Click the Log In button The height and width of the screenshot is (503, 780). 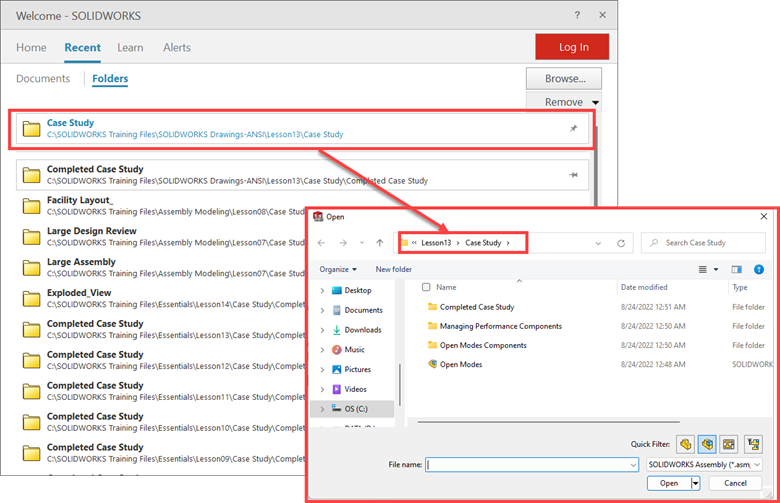573,47
